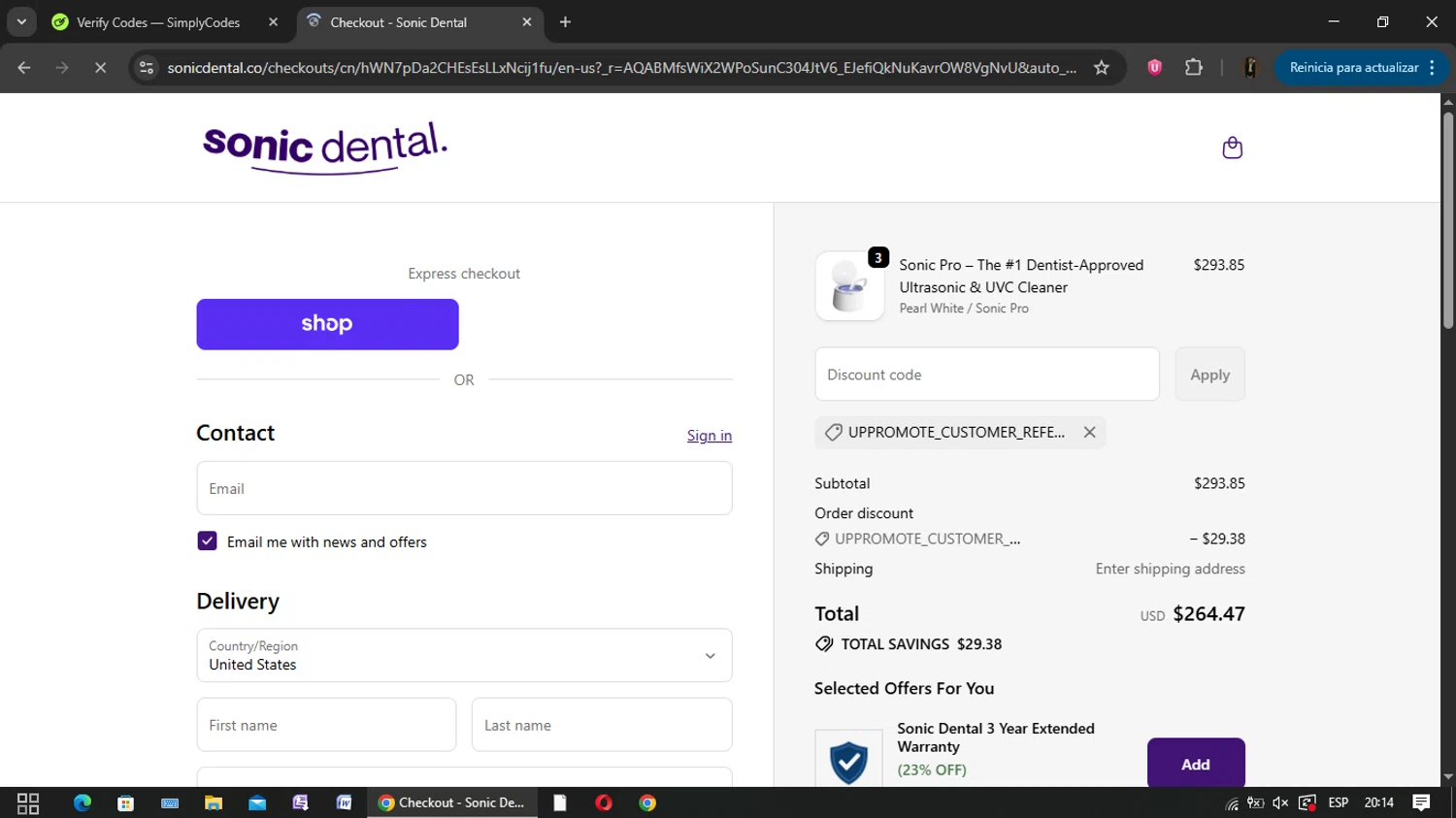The height and width of the screenshot is (818, 1456).
Task: Click the Enter shipping address text
Action: [x=1170, y=569]
